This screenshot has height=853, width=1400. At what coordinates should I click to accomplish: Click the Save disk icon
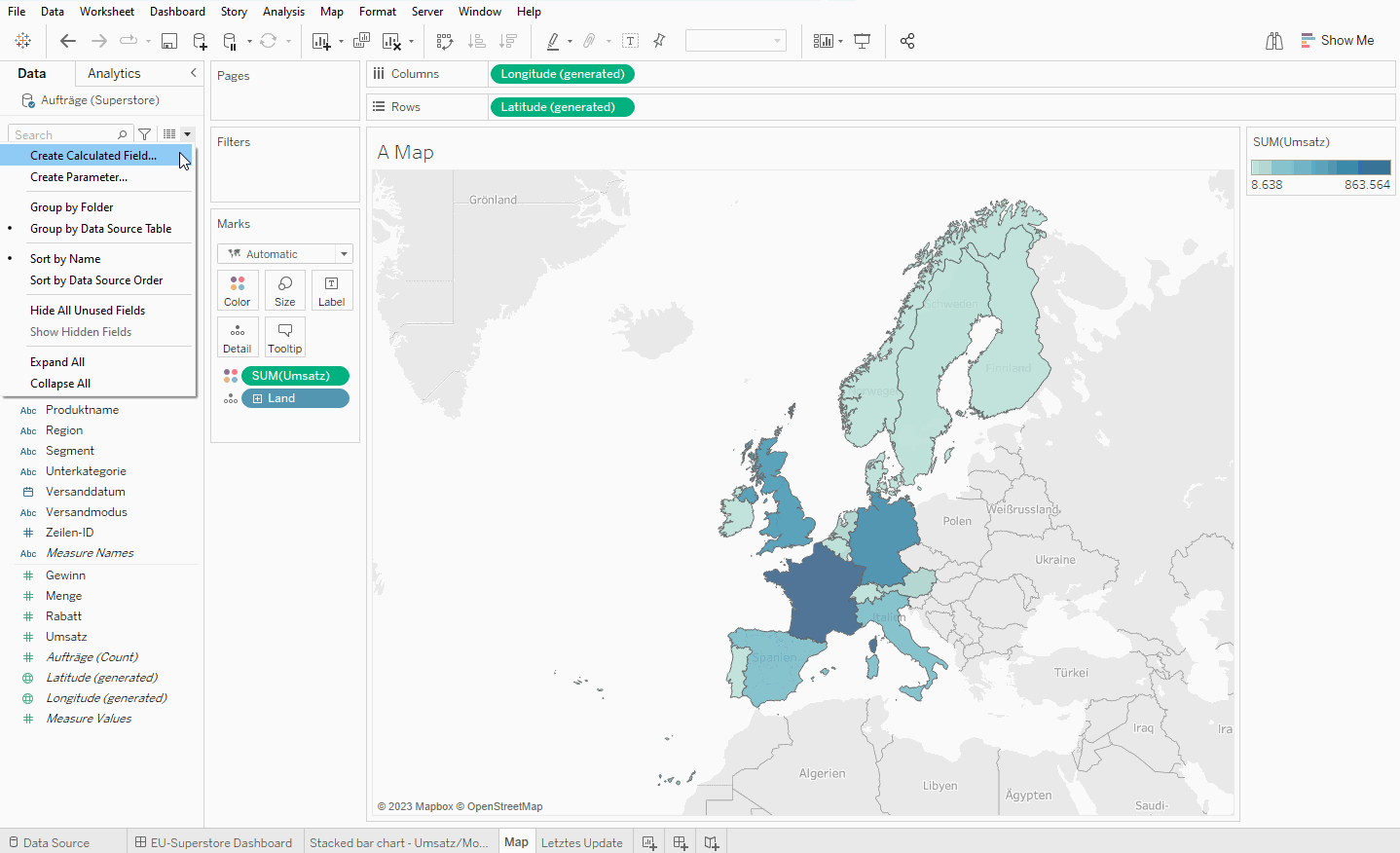169,41
